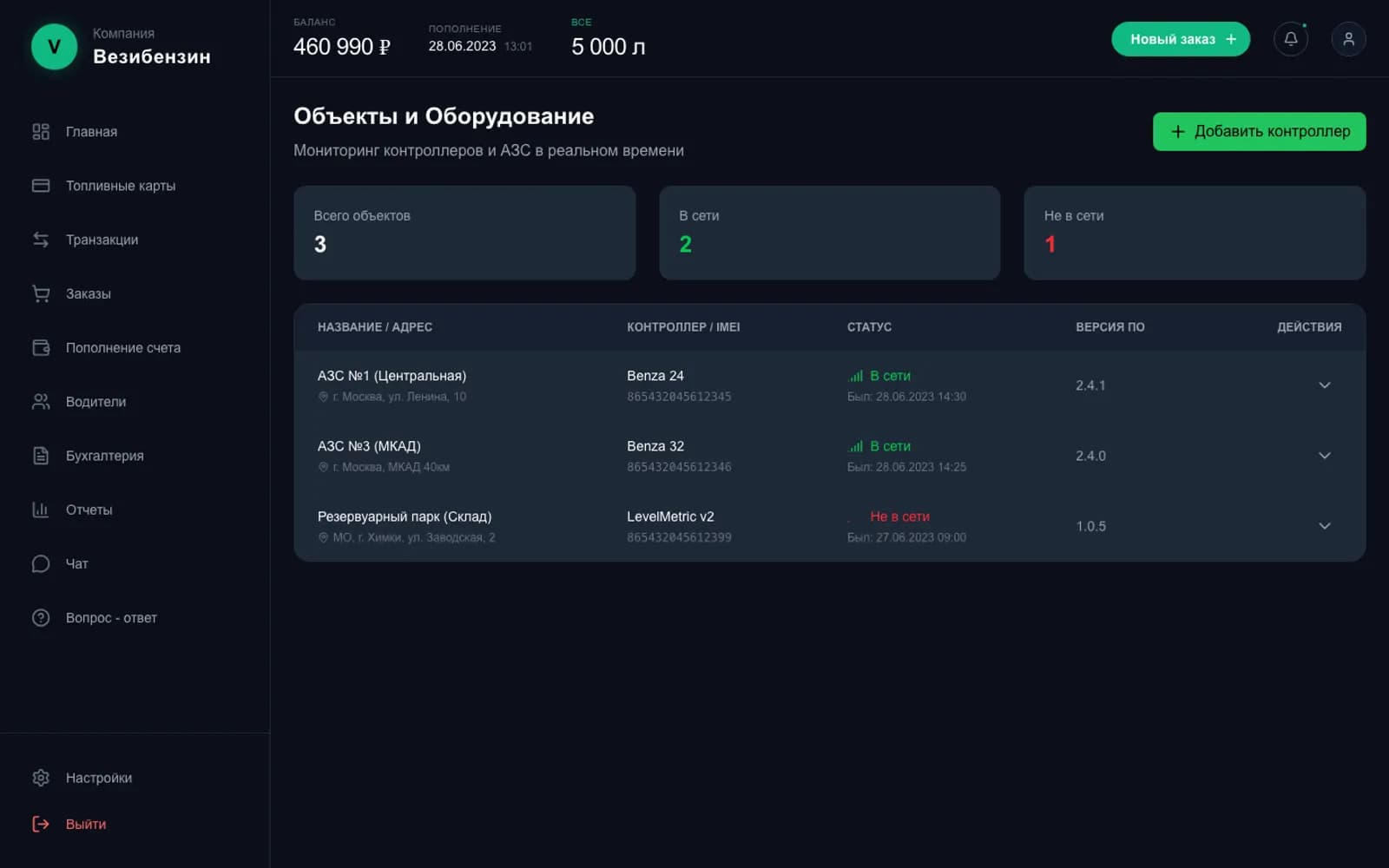Viewport: 1389px width, 868px height.
Task: Expand the АЗС №1 (Центральная) row chevron
Action: pyautogui.click(x=1324, y=385)
